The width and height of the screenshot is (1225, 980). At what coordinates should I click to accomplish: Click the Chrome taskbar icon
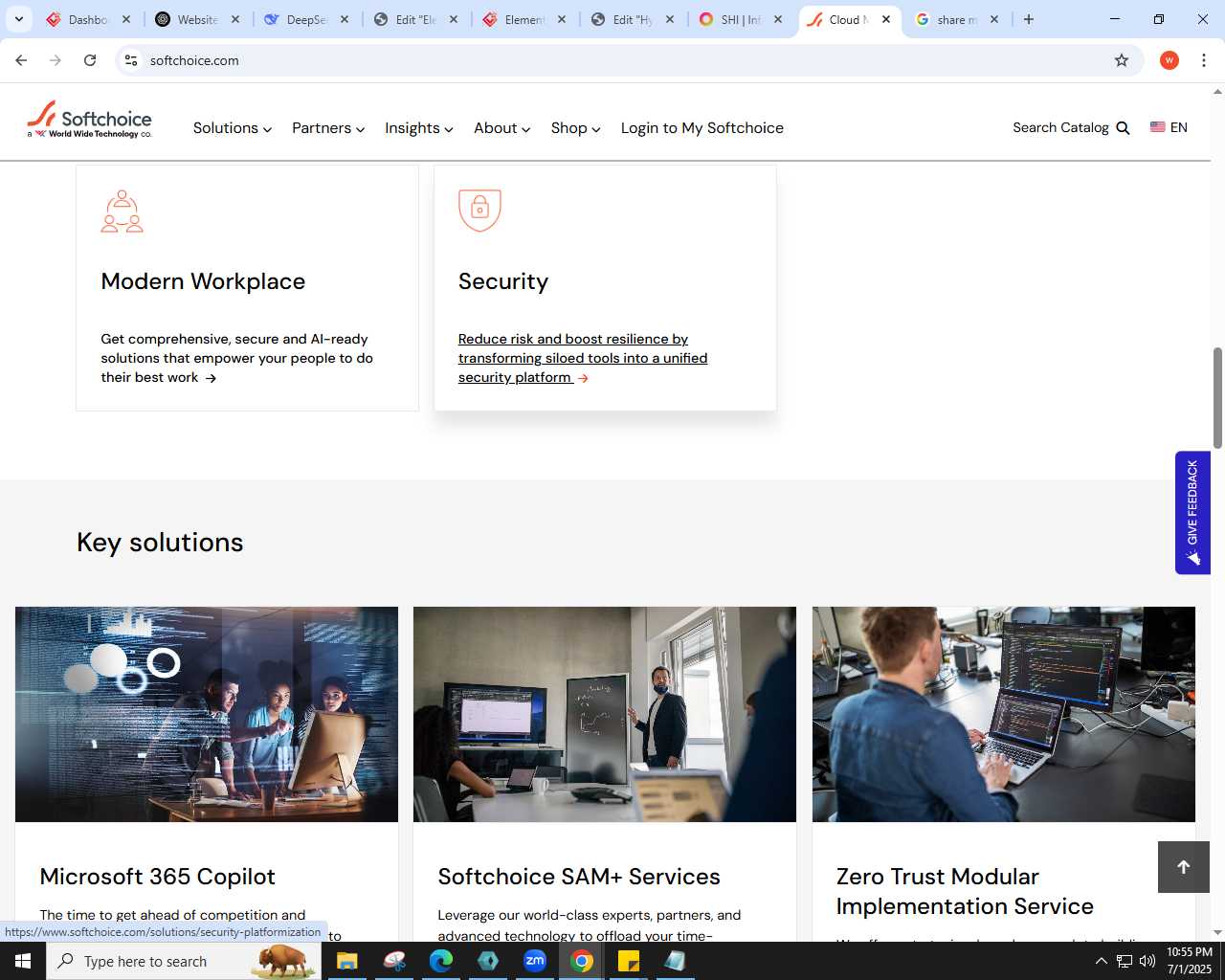point(582,961)
